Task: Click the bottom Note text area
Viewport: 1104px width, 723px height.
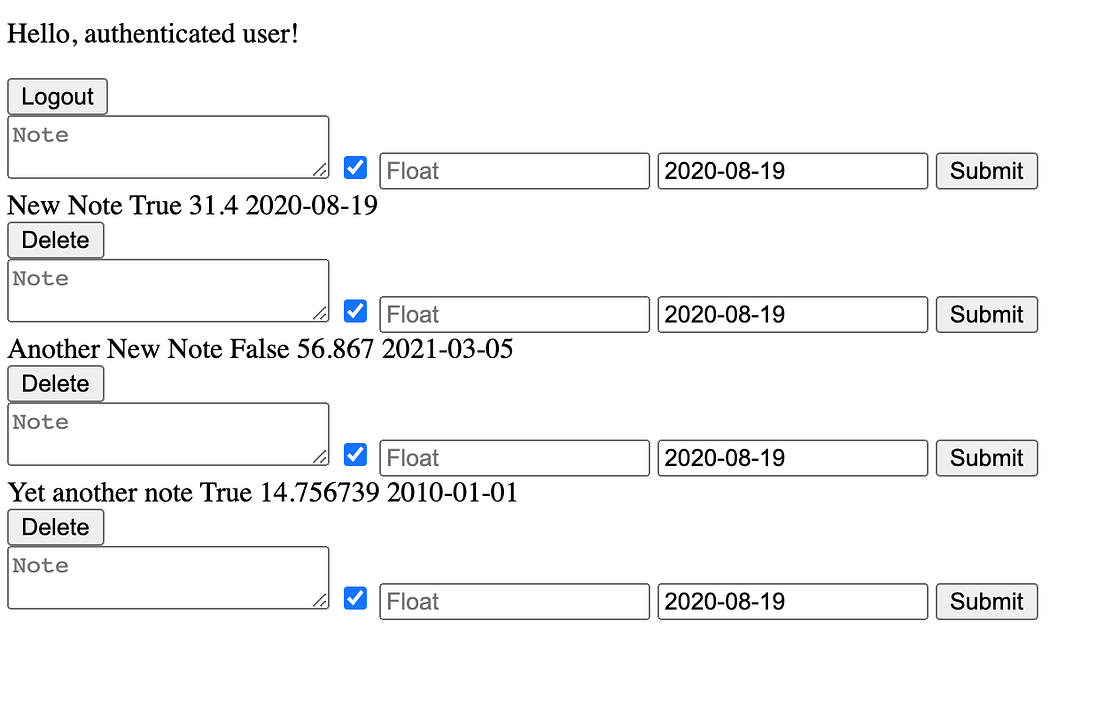Action: [168, 577]
